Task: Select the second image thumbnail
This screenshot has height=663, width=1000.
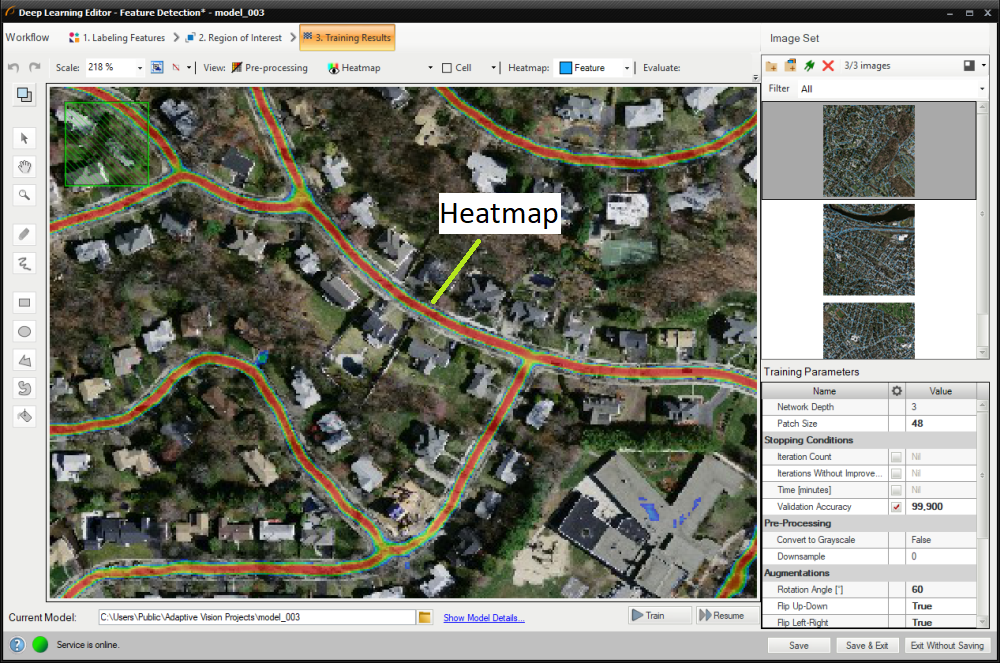Action: pyautogui.click(x=868, y=250)
